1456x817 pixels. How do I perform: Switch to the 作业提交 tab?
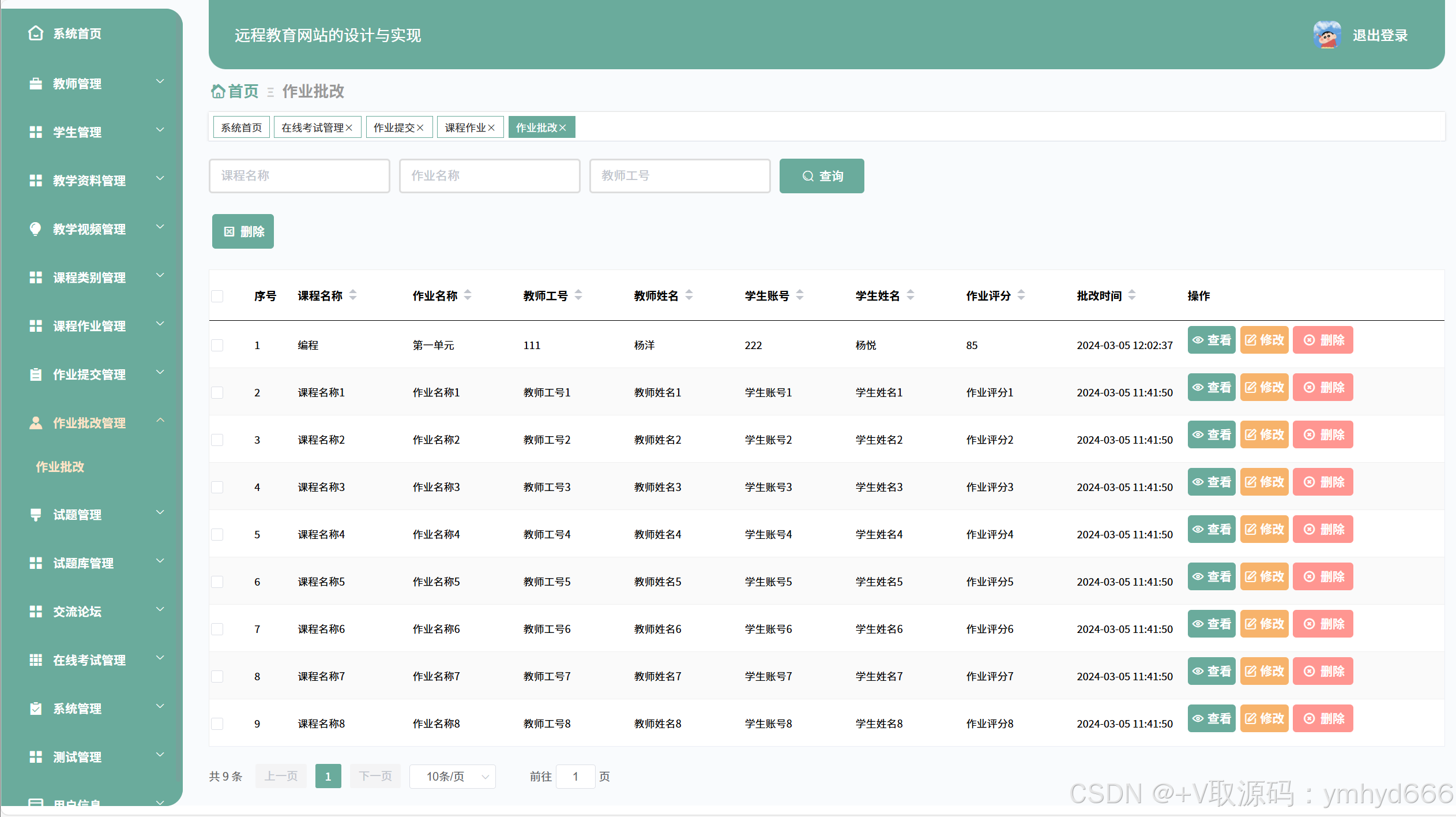(394, 128)
